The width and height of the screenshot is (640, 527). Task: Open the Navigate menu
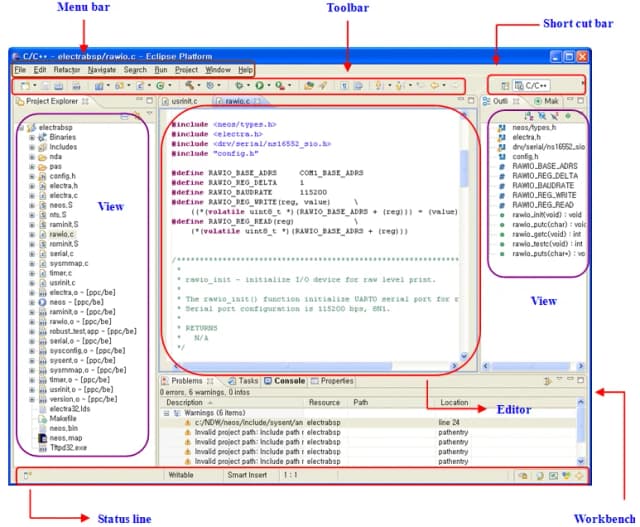point(102,70)
